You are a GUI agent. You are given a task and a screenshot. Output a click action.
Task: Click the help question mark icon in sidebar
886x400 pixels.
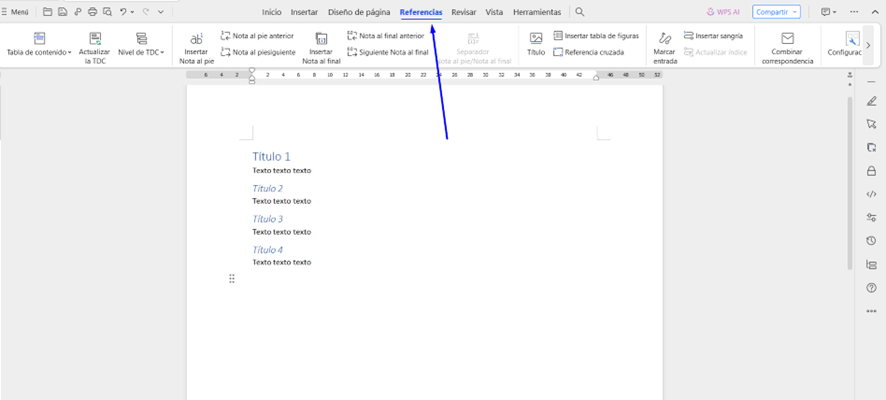[871, 288]
